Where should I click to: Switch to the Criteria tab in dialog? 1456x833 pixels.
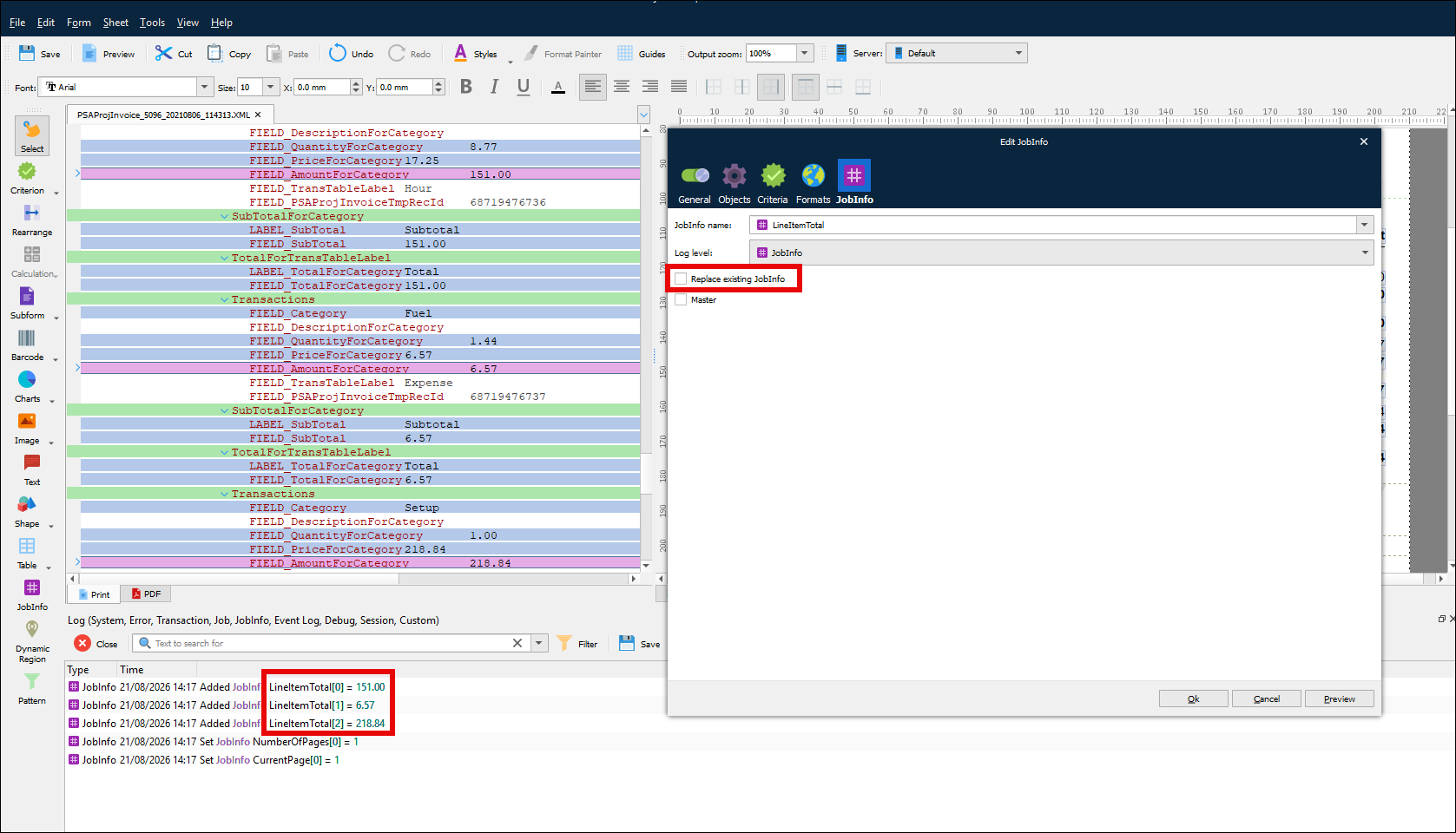(x=773, y=184)
